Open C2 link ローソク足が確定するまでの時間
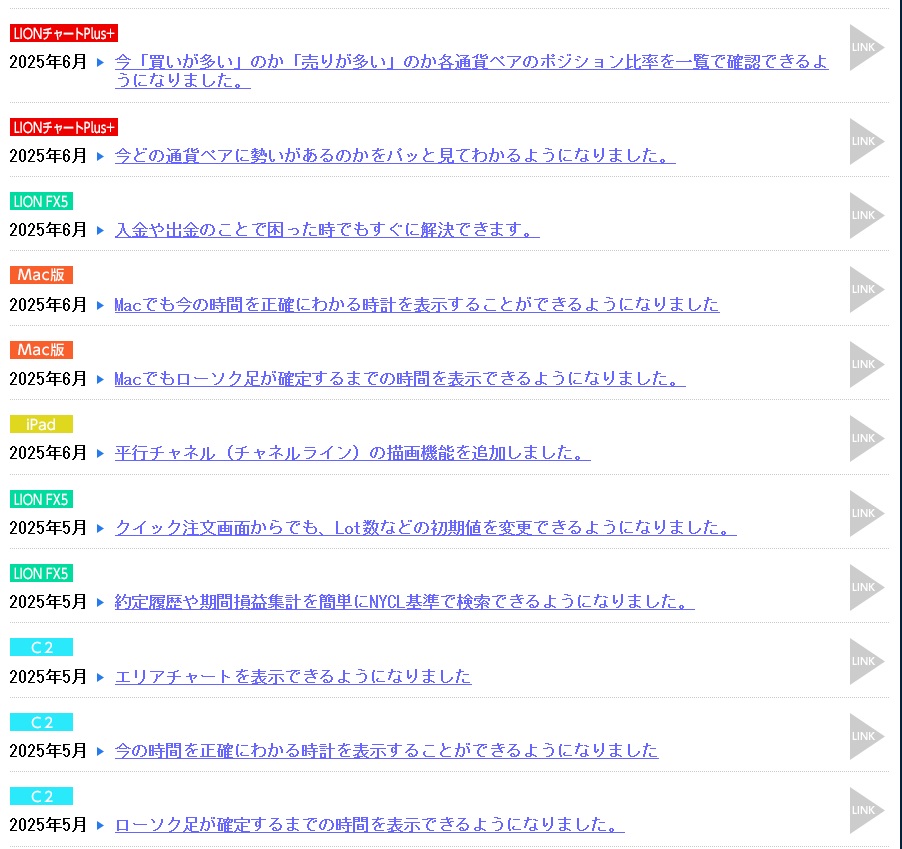 click(x=369, y=825)
